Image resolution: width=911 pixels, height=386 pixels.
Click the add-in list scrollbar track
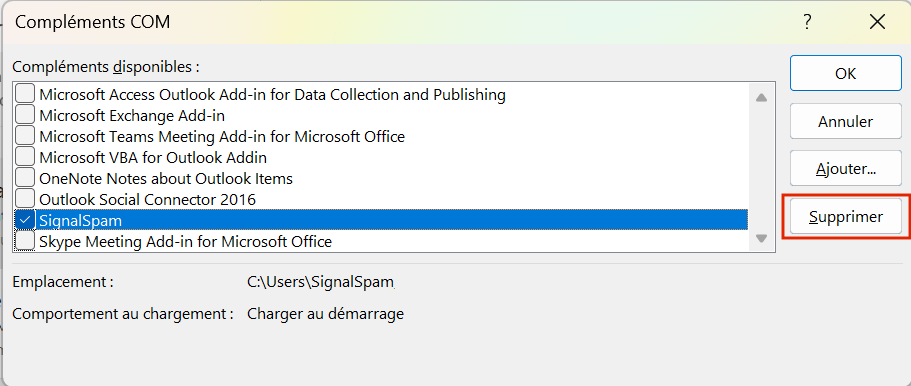coord(762,167)
